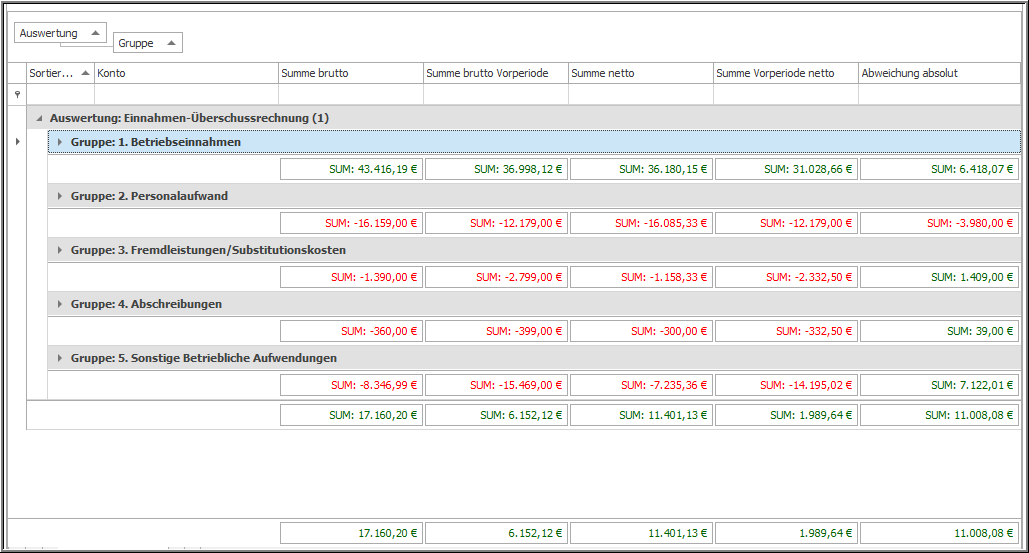Sort by the Sortier... column header
Viewport: 1029px width, 553px height.
tap(60, 73)
